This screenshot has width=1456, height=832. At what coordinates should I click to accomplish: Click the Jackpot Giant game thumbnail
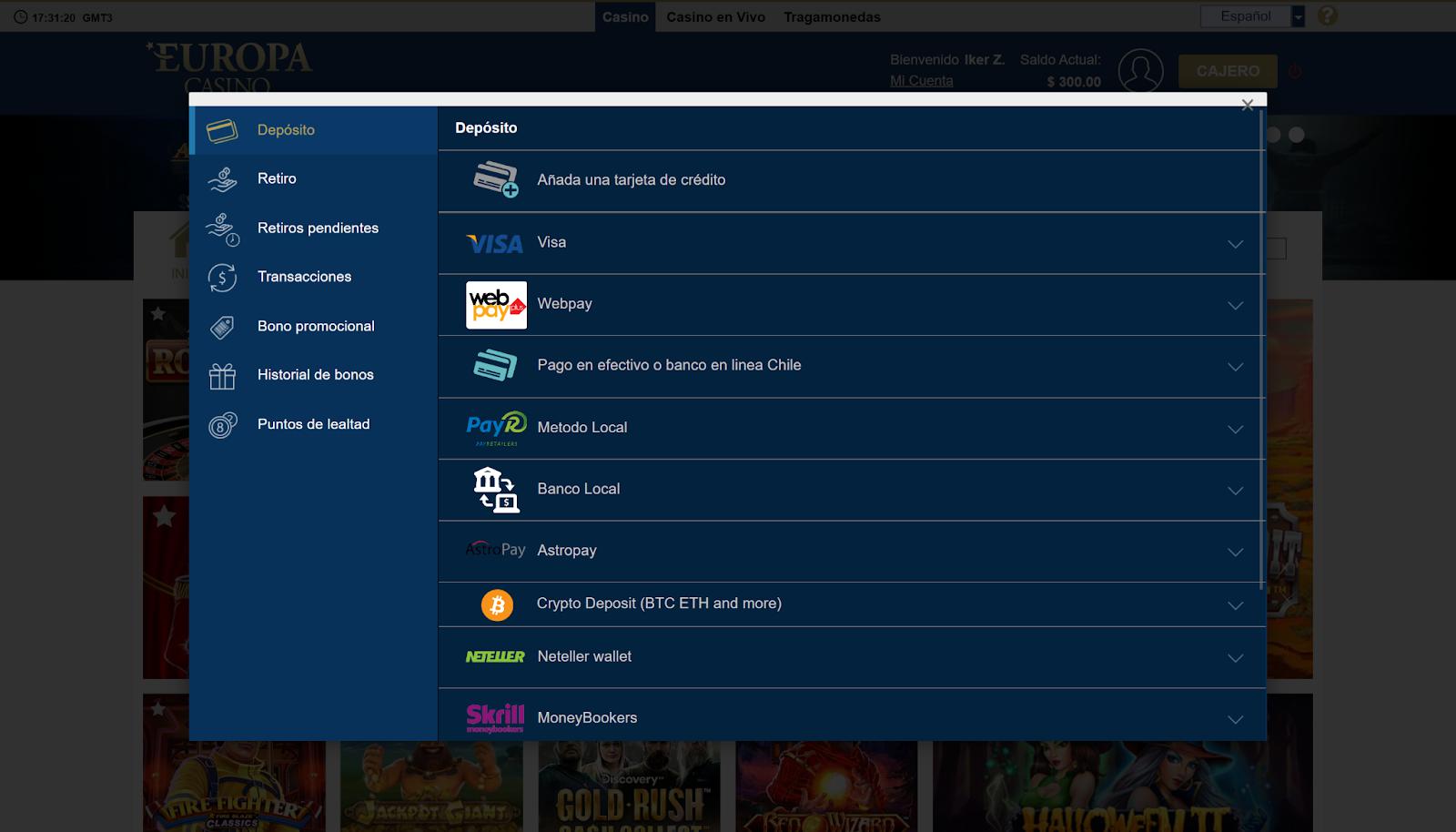[x=431, y=786]
